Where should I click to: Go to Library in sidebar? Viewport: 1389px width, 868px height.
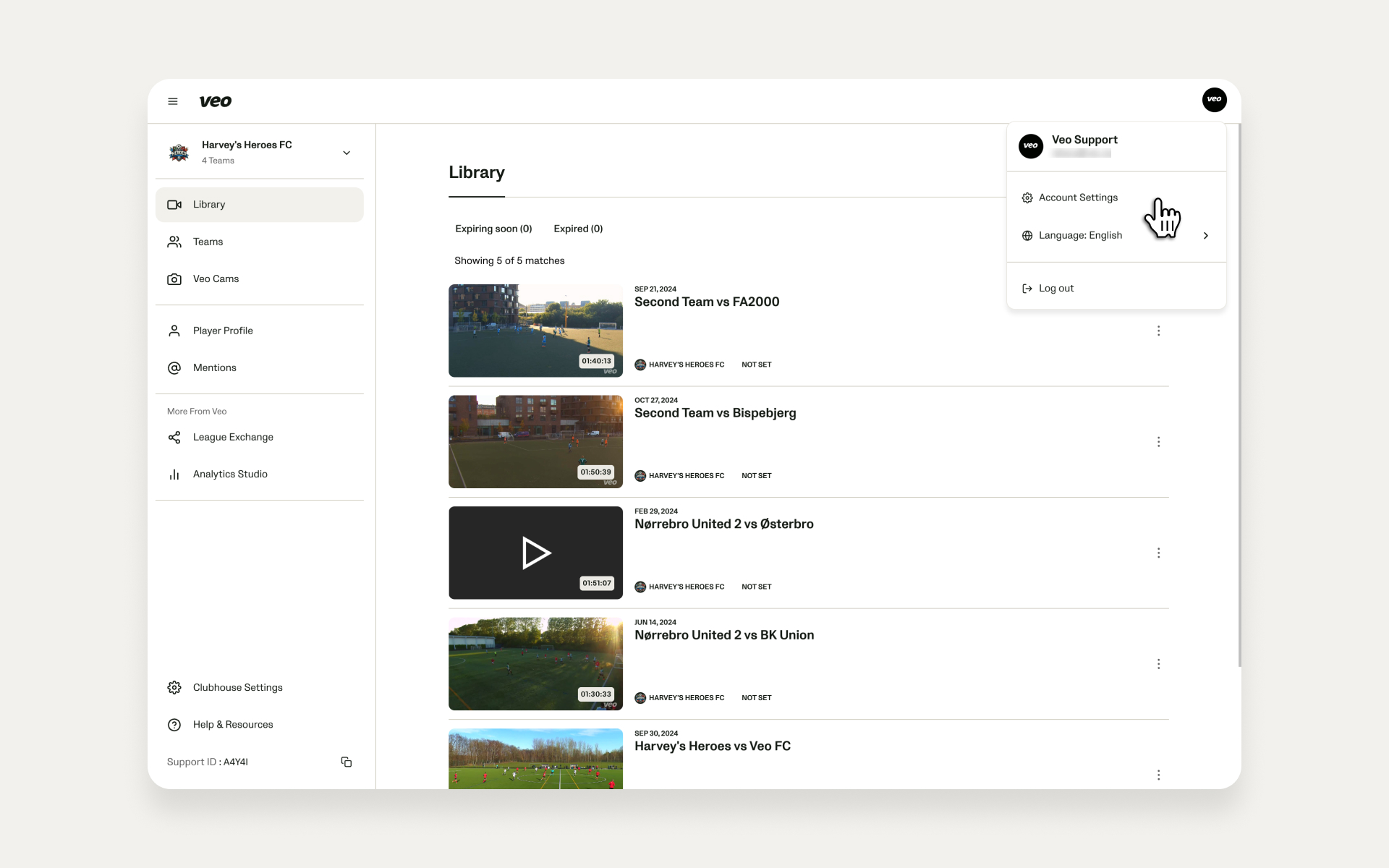point(259,205)
